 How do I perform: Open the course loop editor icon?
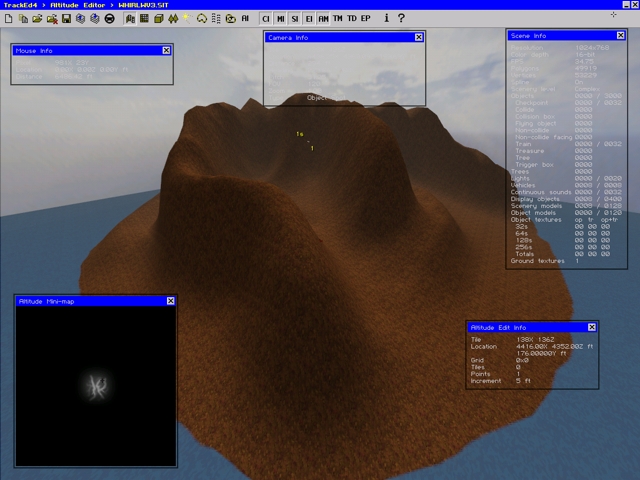tap(202, 19)
